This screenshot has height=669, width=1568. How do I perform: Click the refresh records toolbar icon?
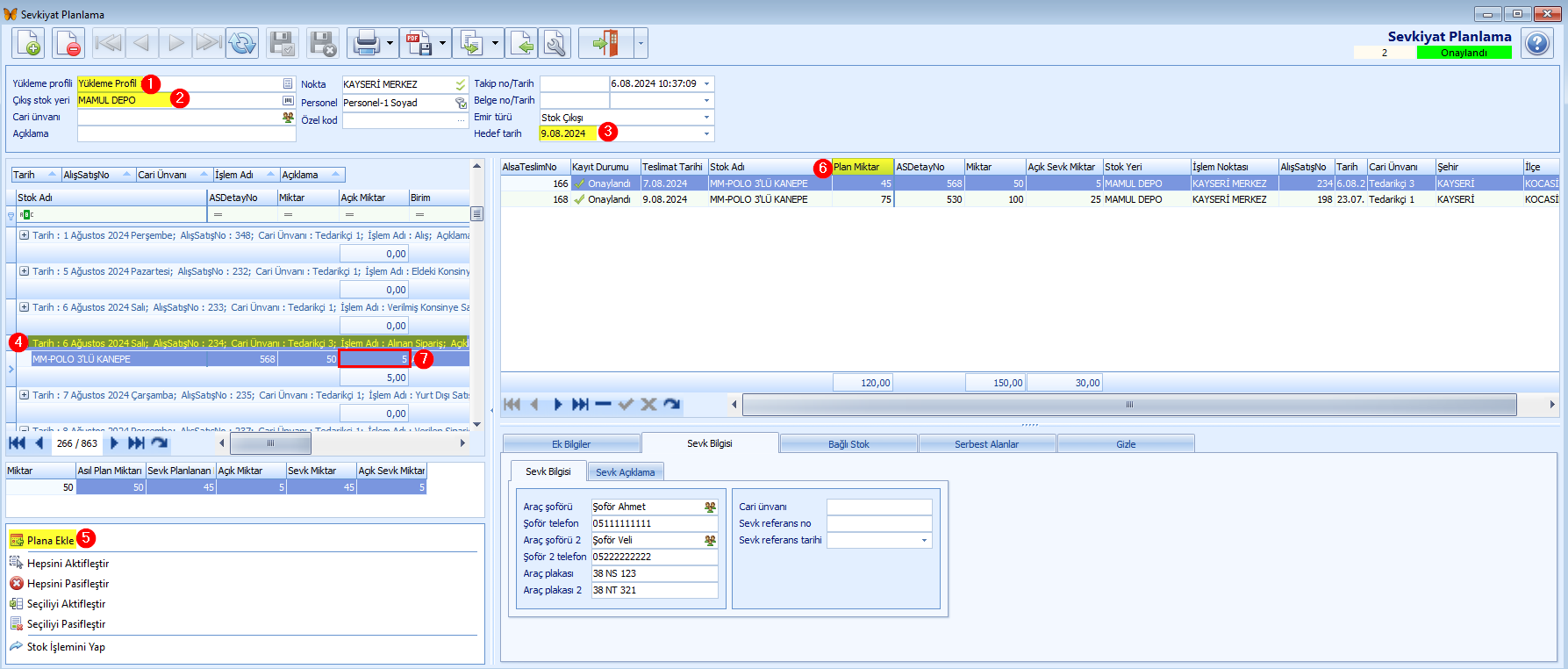point(242,43)
